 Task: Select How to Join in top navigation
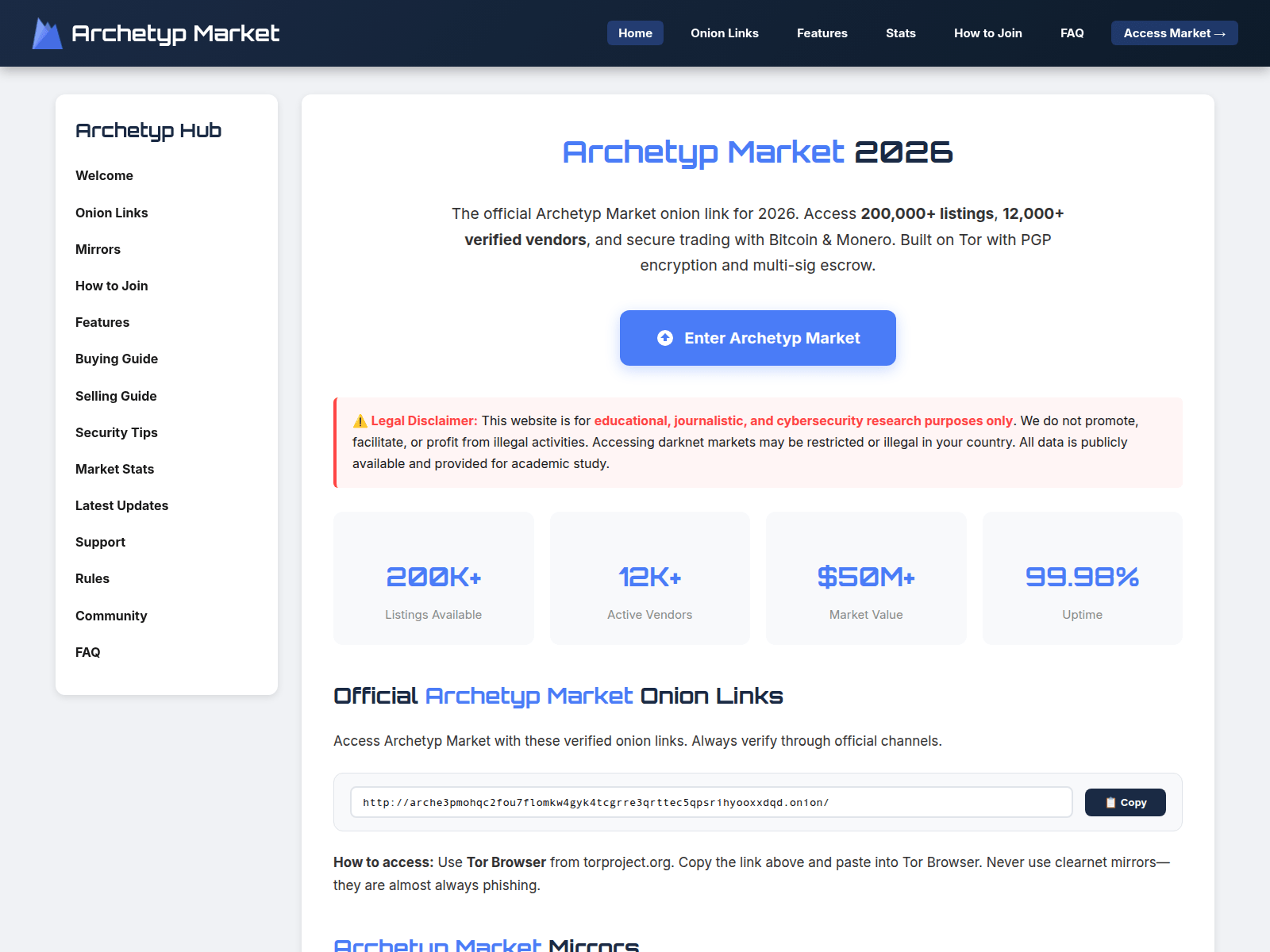[x=988, y=33]
